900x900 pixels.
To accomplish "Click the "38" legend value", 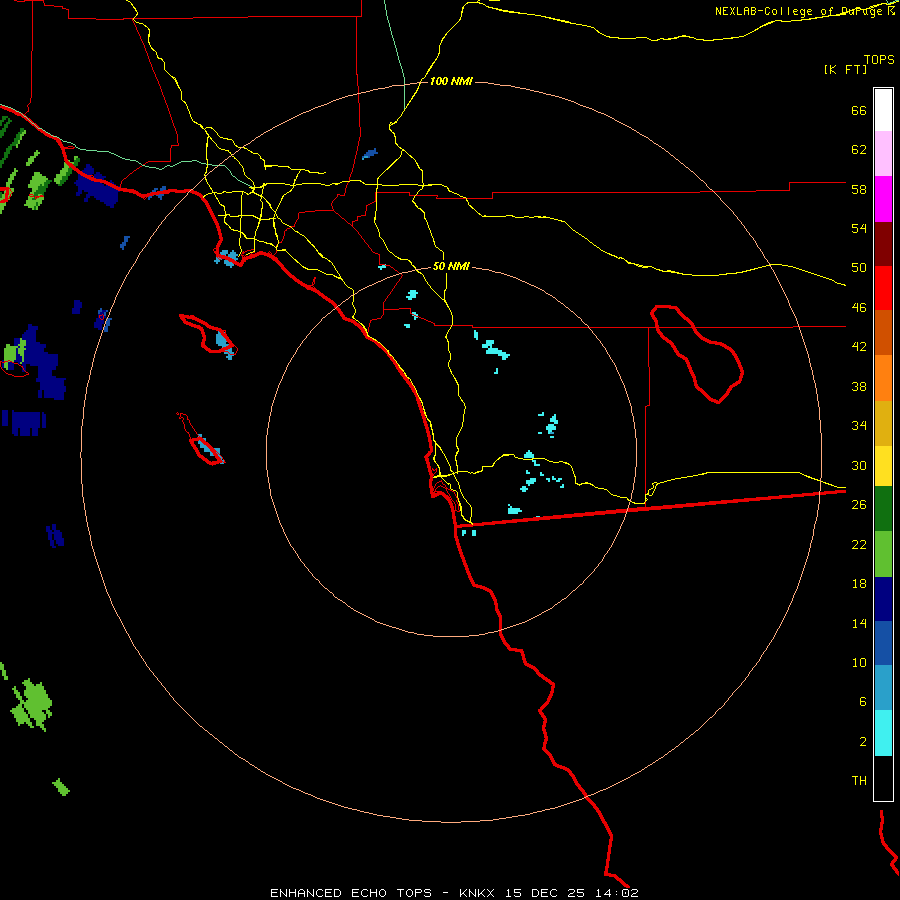I will 859,386.
